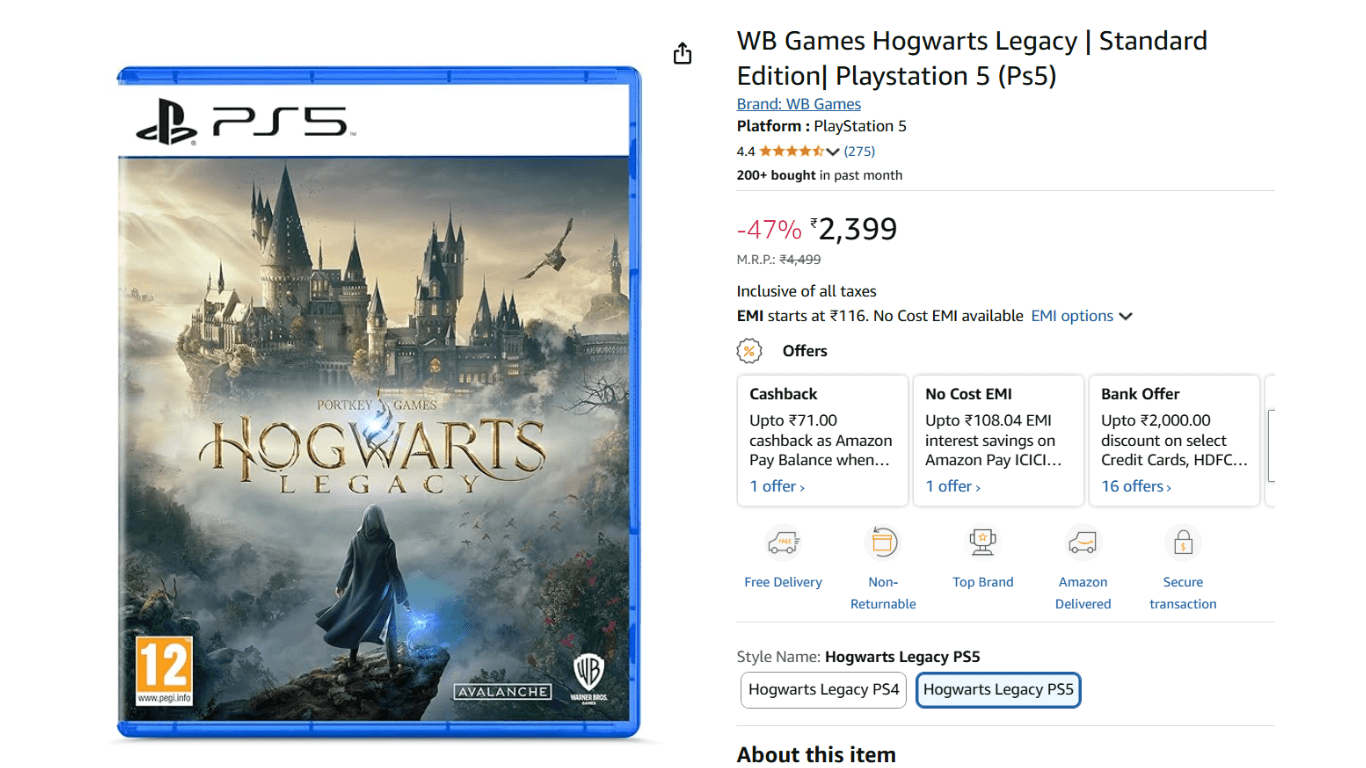The width and height of the screenshot is (1366, 768).
Task: Expand EMI options dropdown
Action: click(1082, 316)
